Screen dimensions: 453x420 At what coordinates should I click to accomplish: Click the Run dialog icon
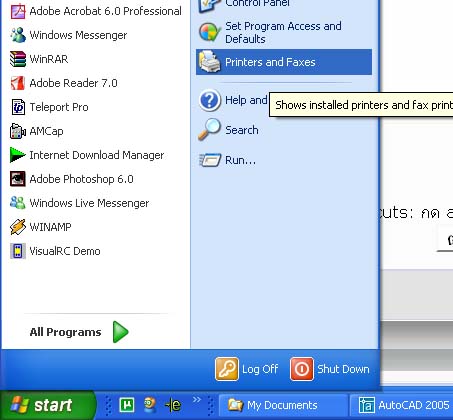210,160
